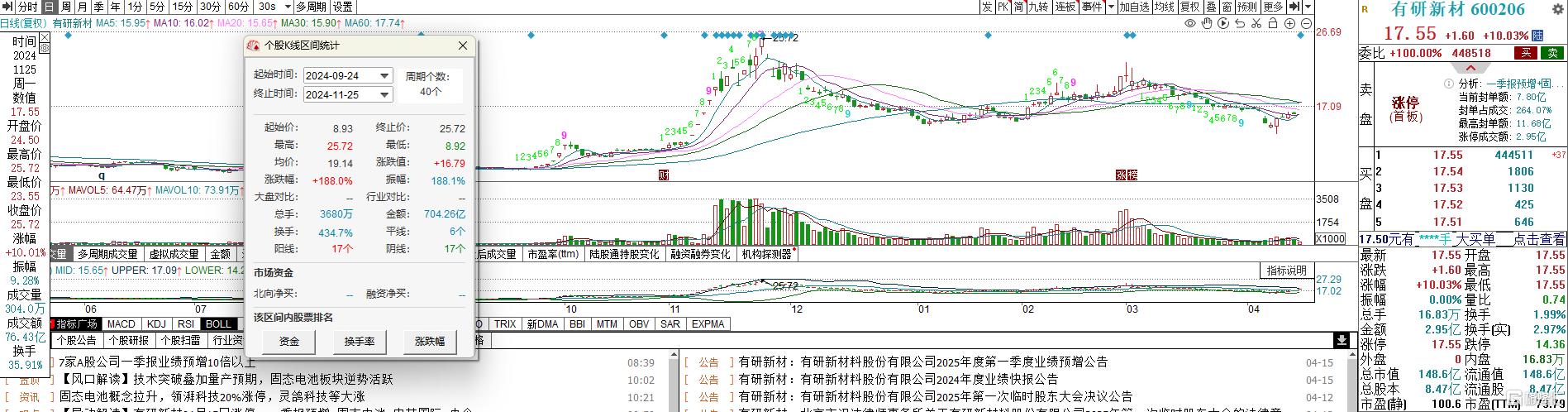
Task: Click the 资金 ranking button
Action: [x=289, y=341]
